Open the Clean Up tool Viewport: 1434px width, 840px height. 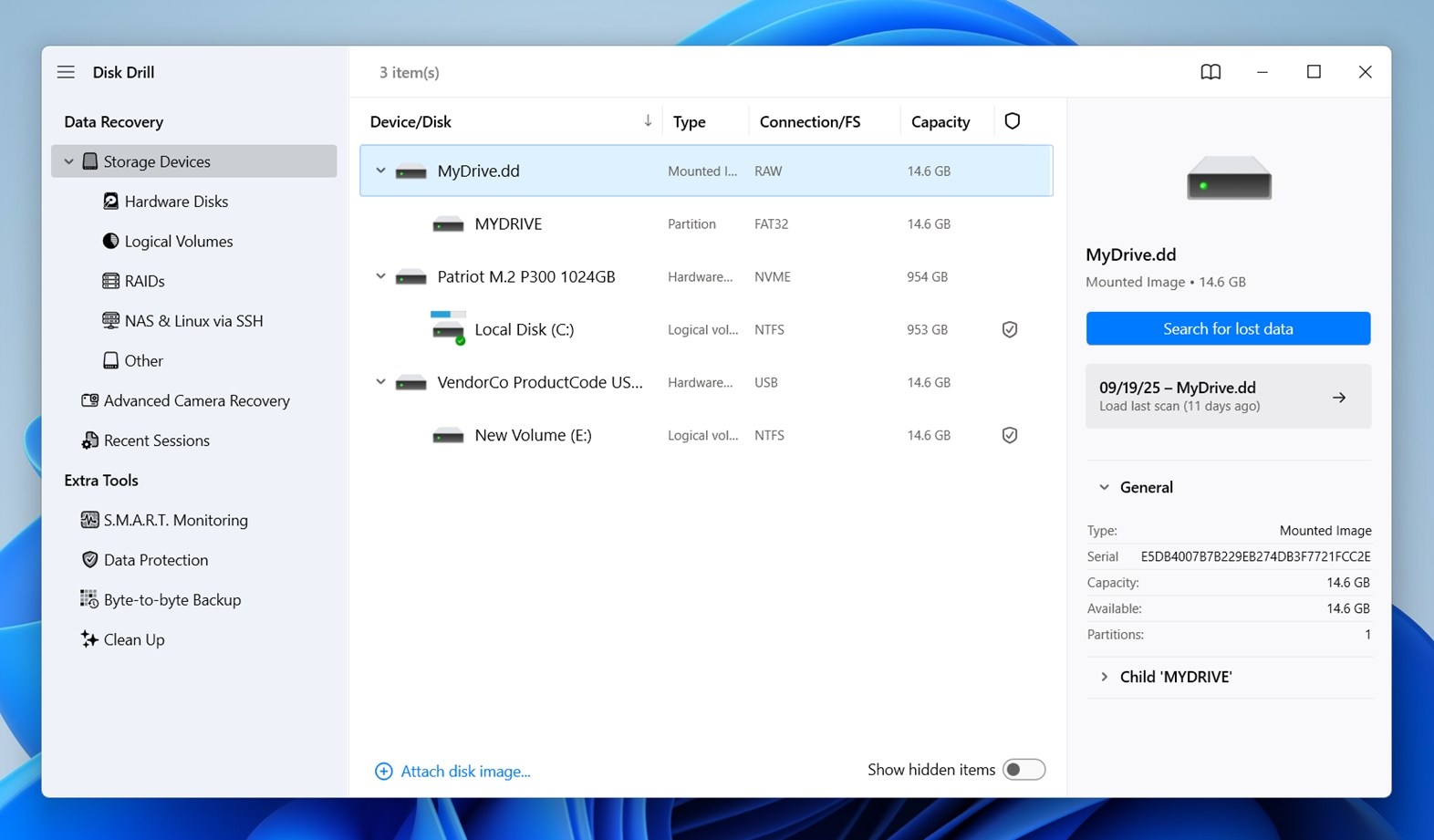point(133,639)
